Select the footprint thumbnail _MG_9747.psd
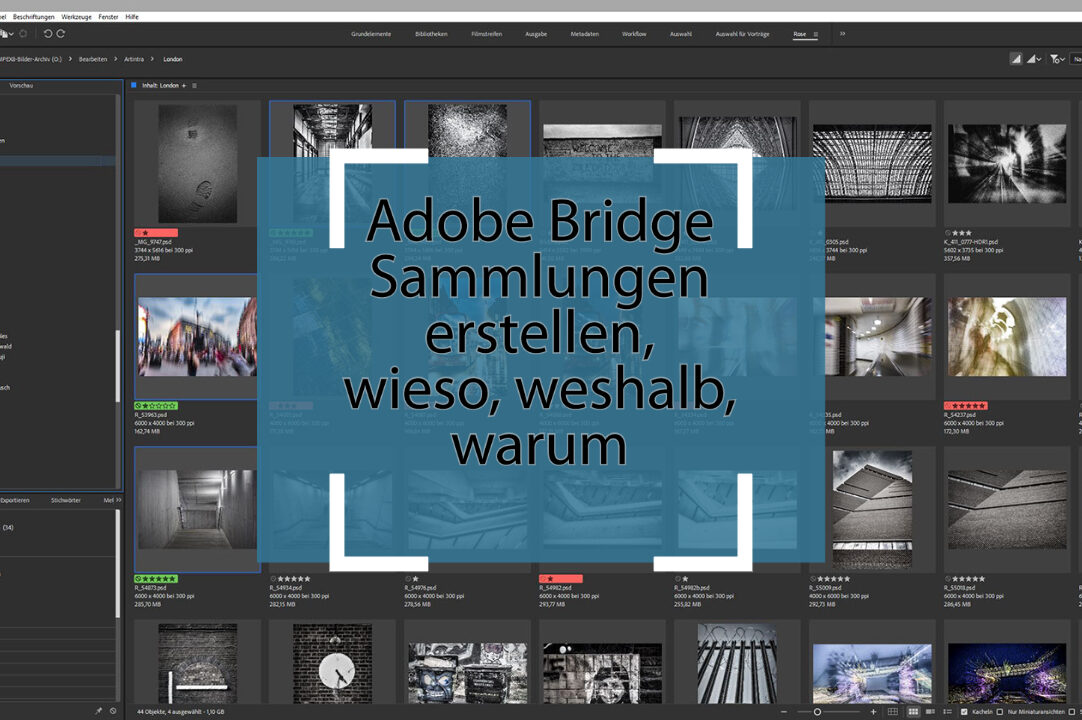 (x=197, y=164)
